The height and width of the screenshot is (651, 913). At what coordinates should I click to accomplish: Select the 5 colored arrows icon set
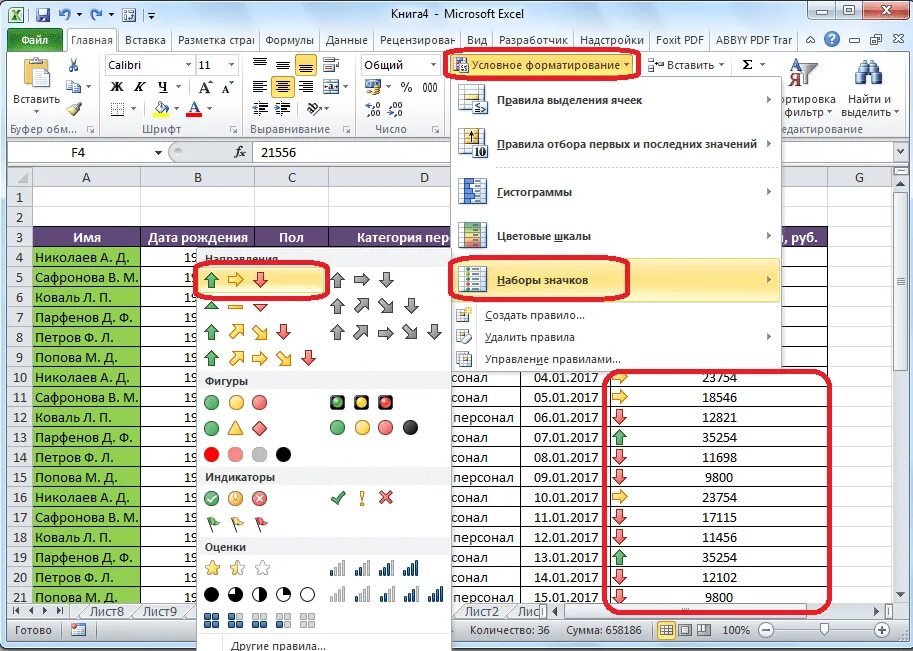click(260, 358)
